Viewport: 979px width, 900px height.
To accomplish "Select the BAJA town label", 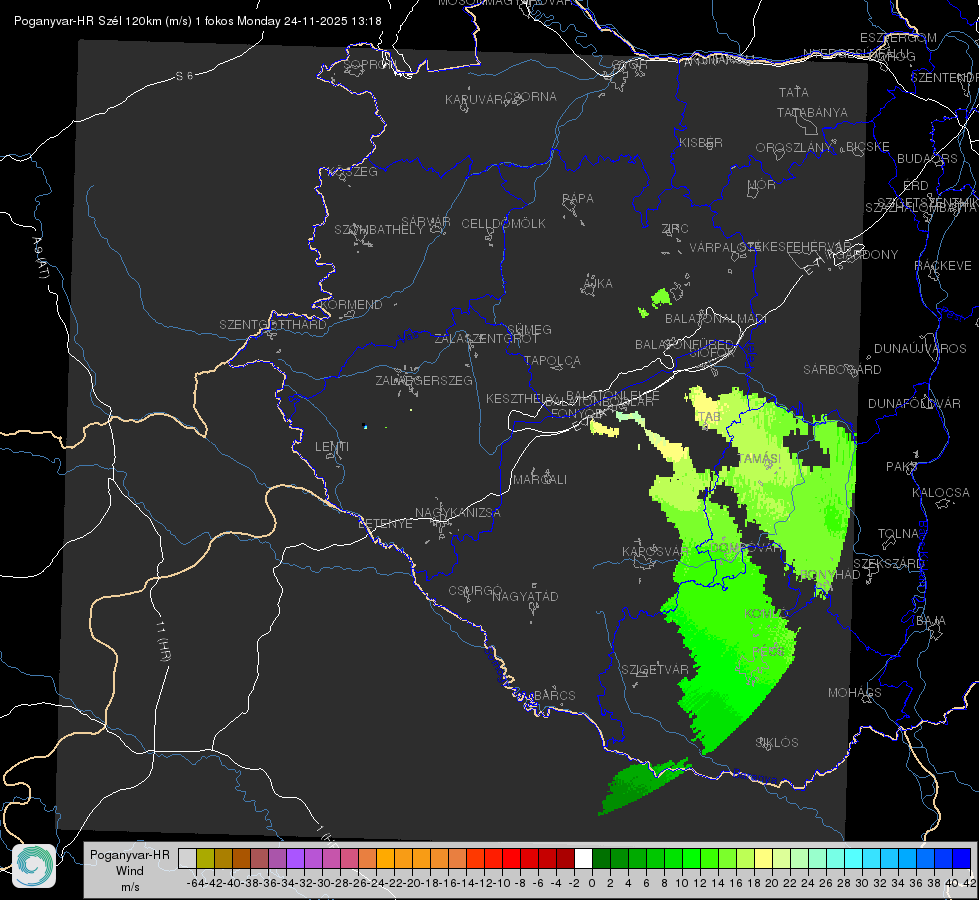I will (931, 621).
